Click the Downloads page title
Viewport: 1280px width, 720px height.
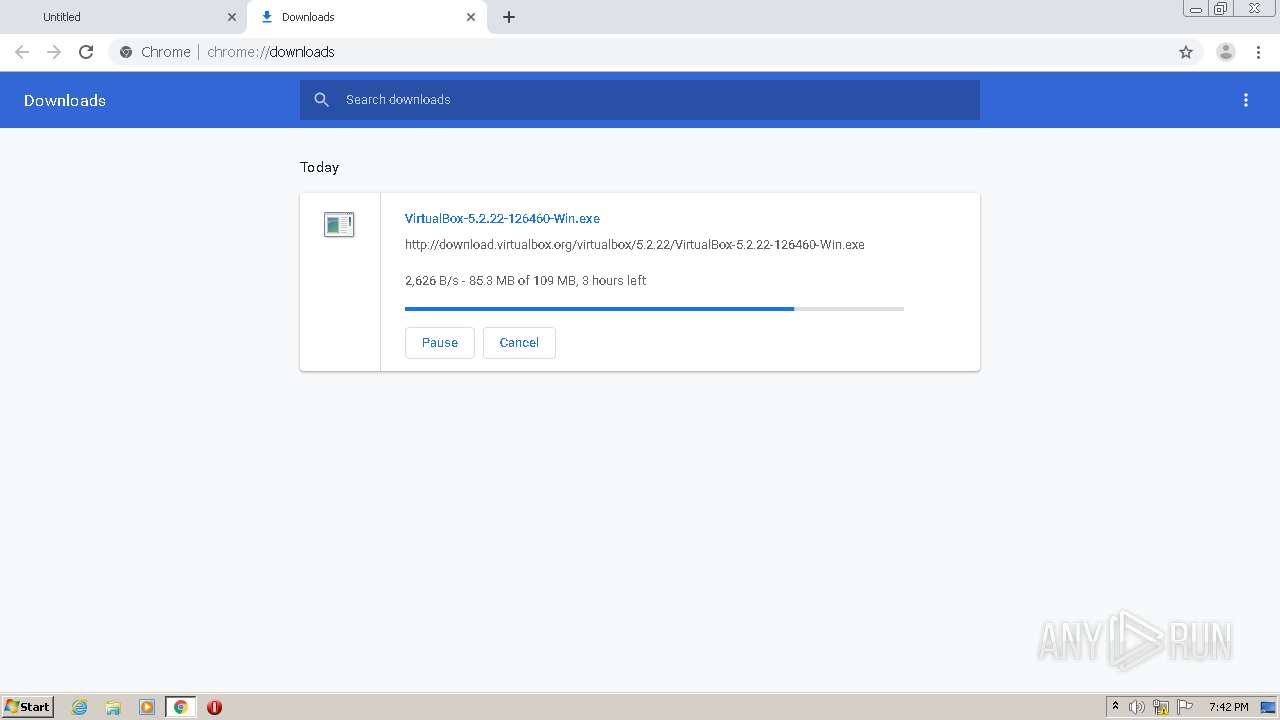65,100
